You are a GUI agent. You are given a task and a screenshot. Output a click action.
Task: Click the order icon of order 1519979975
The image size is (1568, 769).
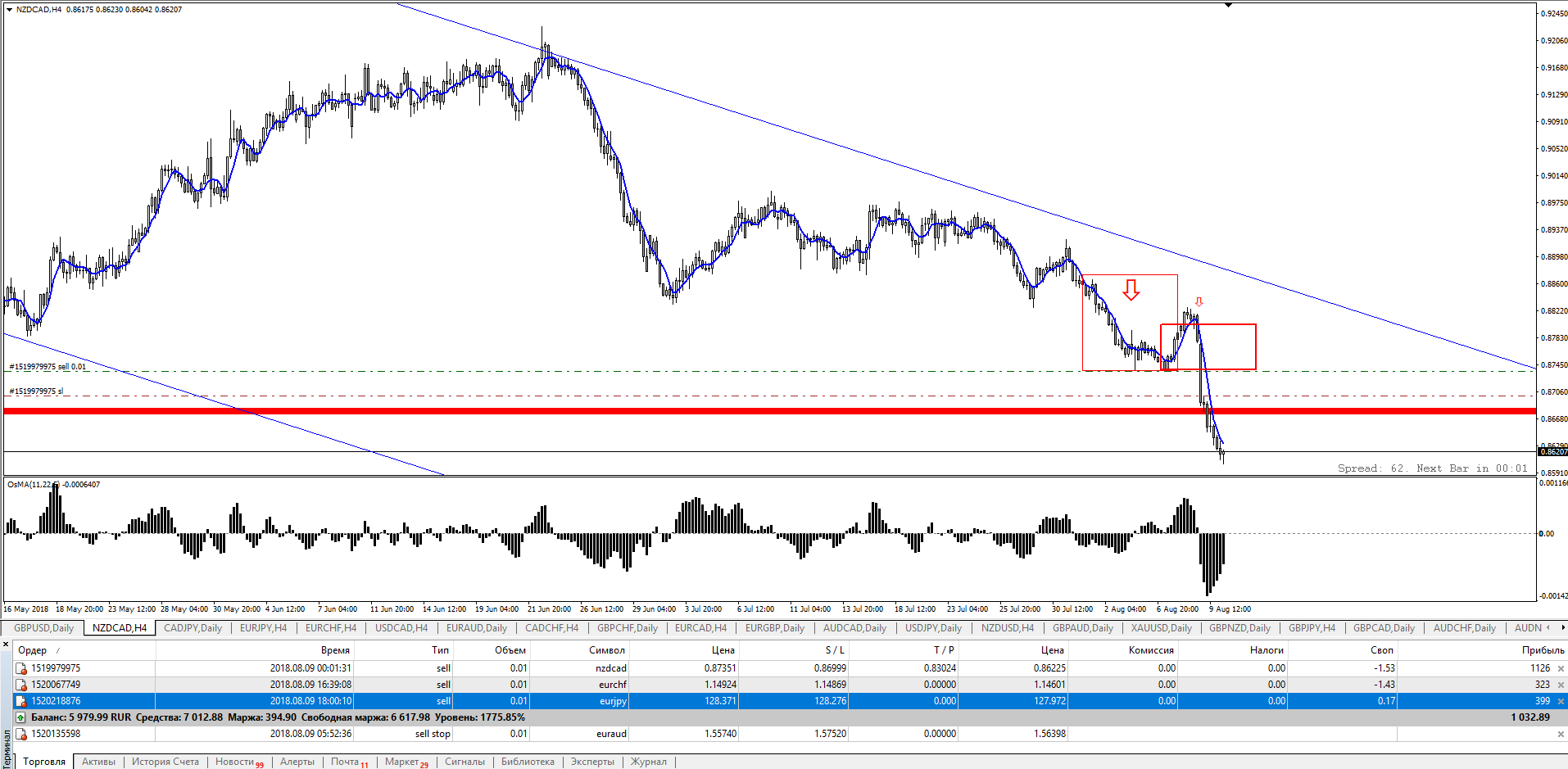coord(21,668)
